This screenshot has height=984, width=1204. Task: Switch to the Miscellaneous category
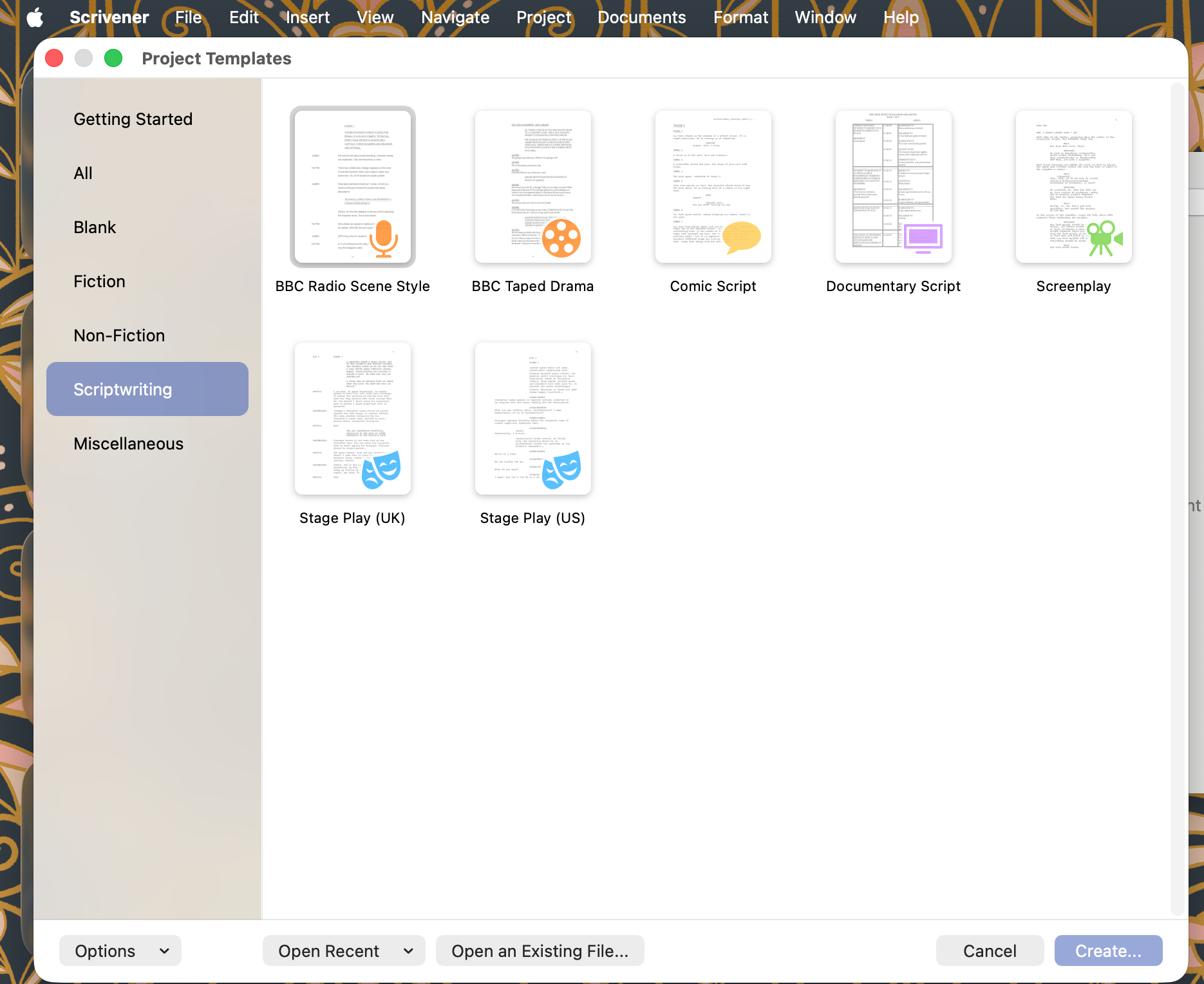147,444
